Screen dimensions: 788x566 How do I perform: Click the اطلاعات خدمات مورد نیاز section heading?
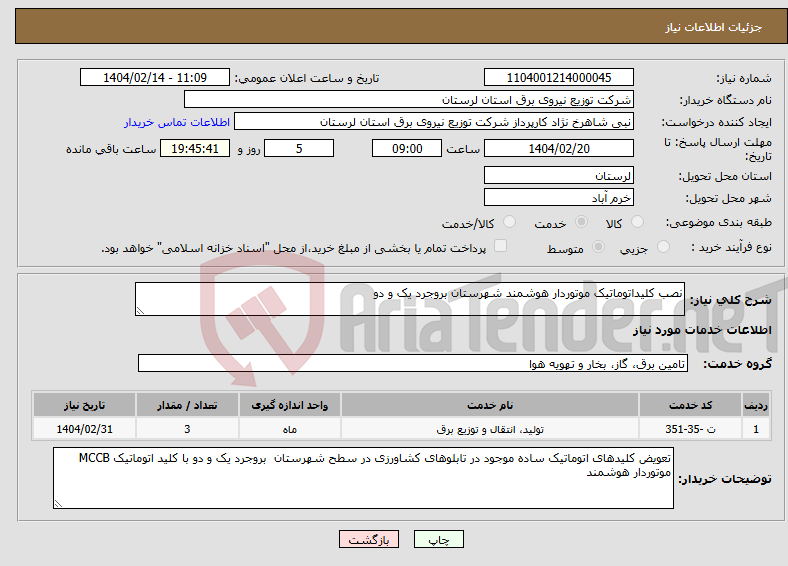click(702, 330)
